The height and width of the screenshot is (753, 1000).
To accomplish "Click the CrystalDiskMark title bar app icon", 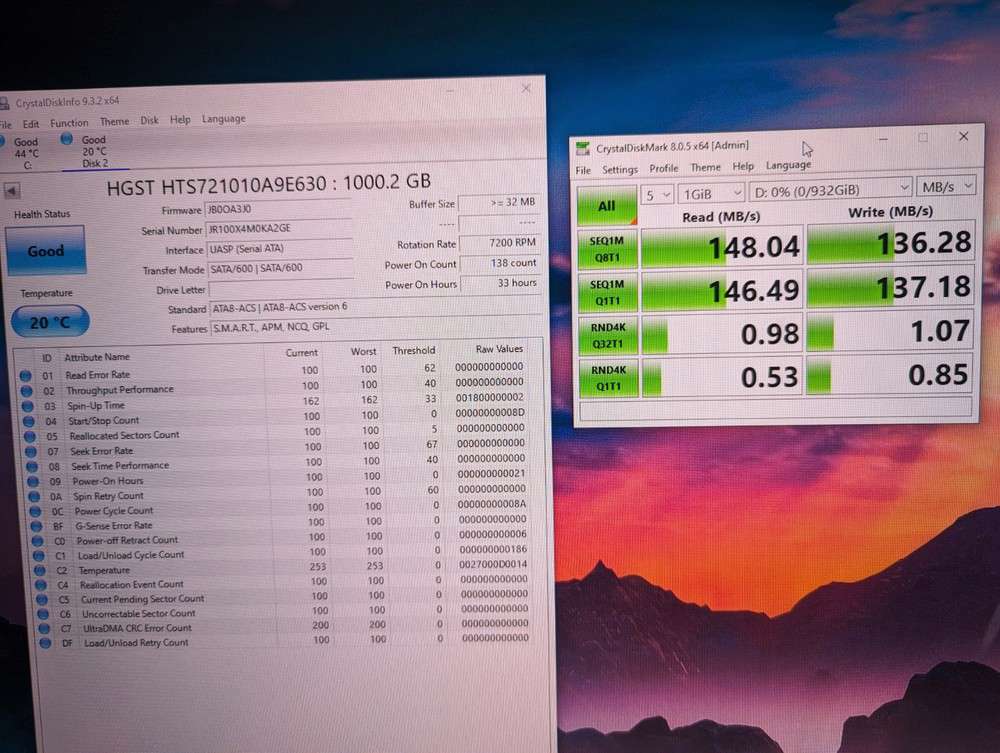I will 582,150.
